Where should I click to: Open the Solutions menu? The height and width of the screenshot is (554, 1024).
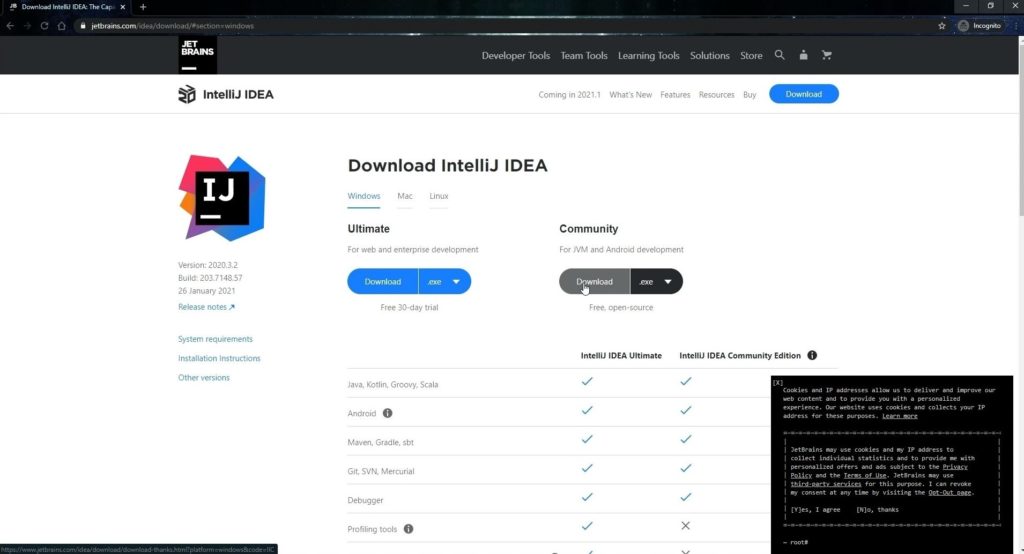[x=709, y=56]
